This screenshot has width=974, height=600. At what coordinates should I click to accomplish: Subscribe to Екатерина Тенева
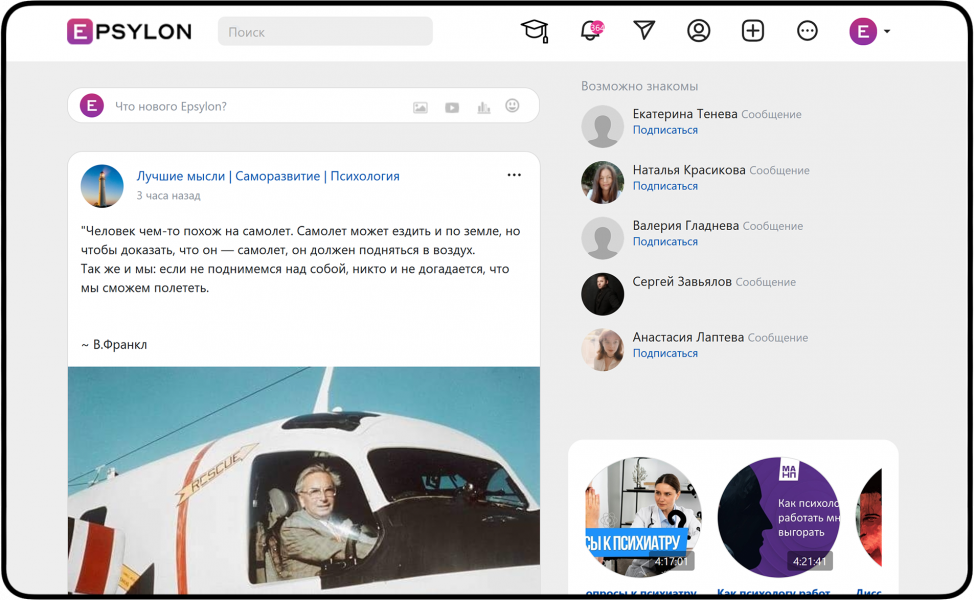tap(665, 130)
